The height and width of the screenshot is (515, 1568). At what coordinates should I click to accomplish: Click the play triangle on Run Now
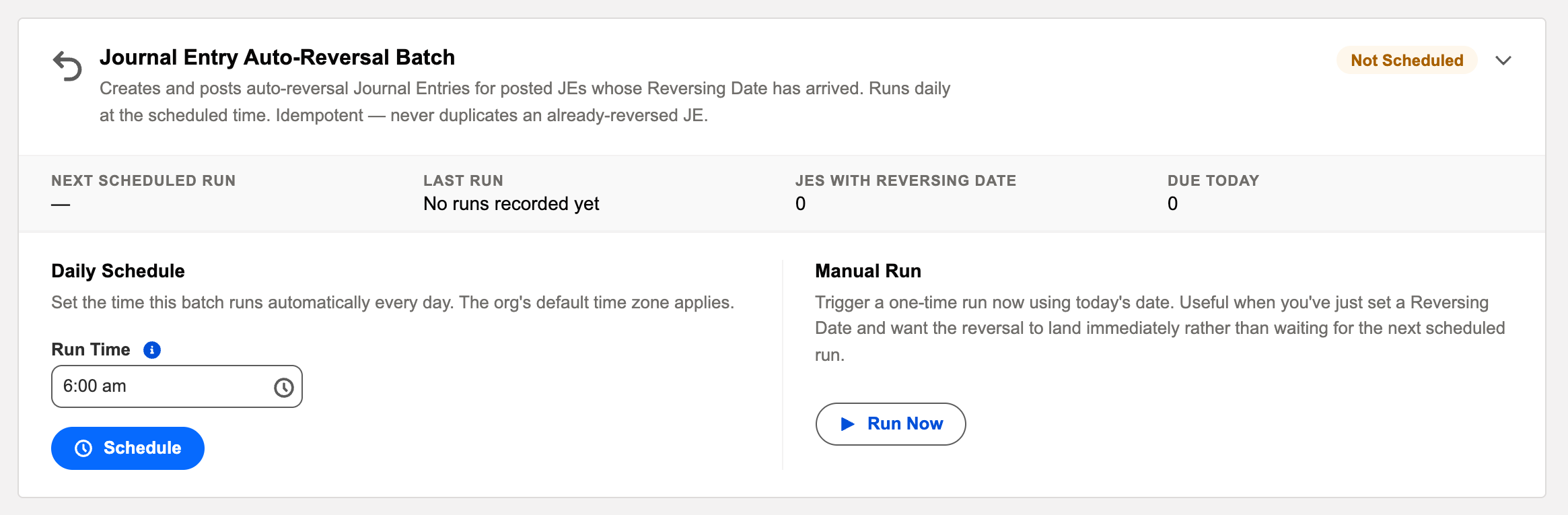tap(848, 424)
